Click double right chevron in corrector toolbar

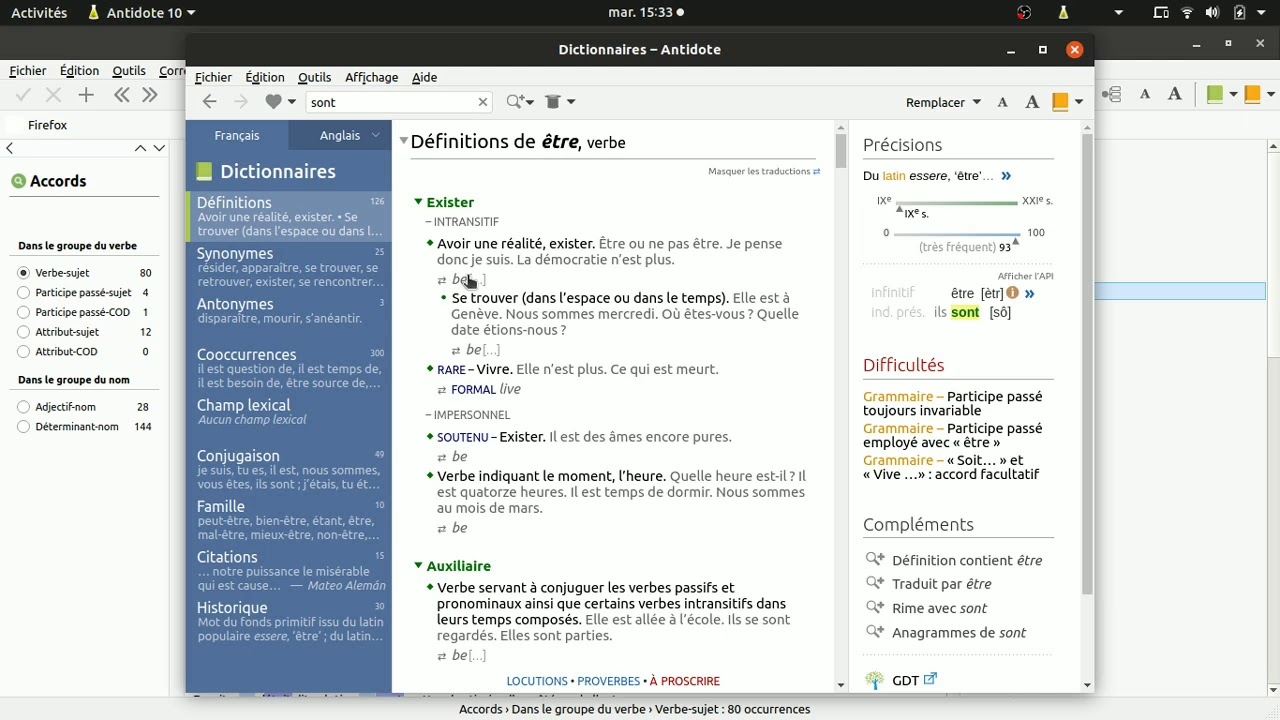(x=150, y=95)
